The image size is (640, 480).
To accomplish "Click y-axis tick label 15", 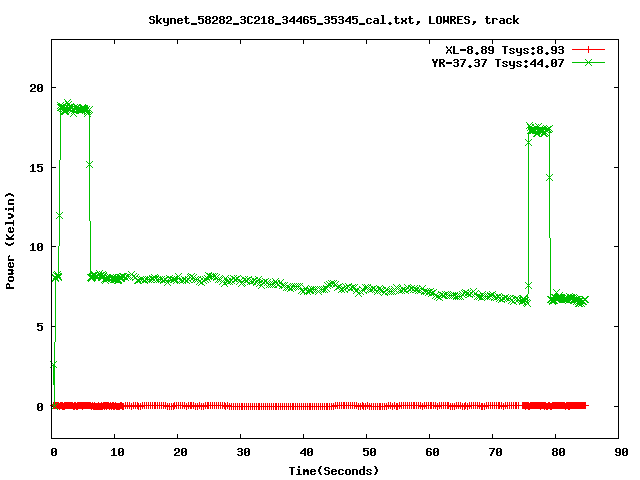I will click(x=37, y=168).
